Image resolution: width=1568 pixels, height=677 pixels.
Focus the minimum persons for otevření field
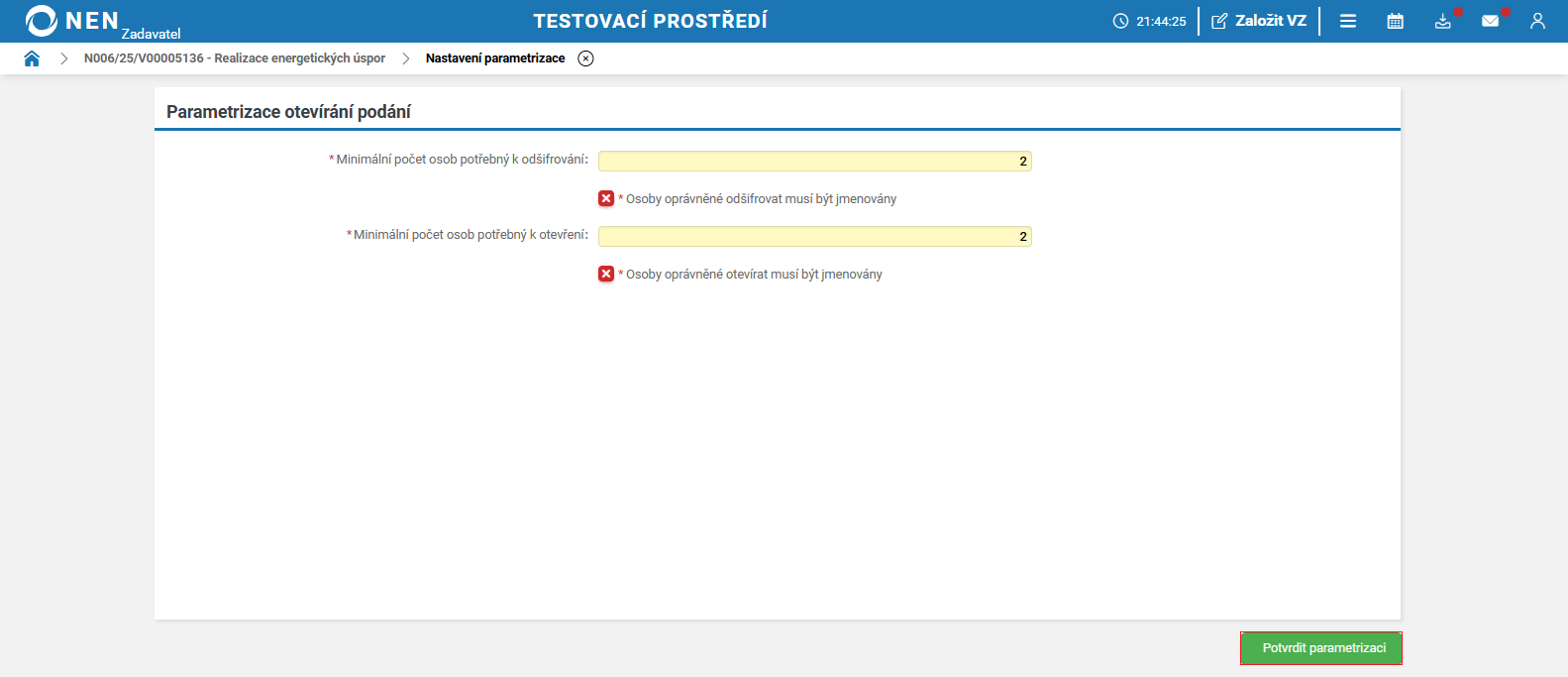(x=814, y=236)
